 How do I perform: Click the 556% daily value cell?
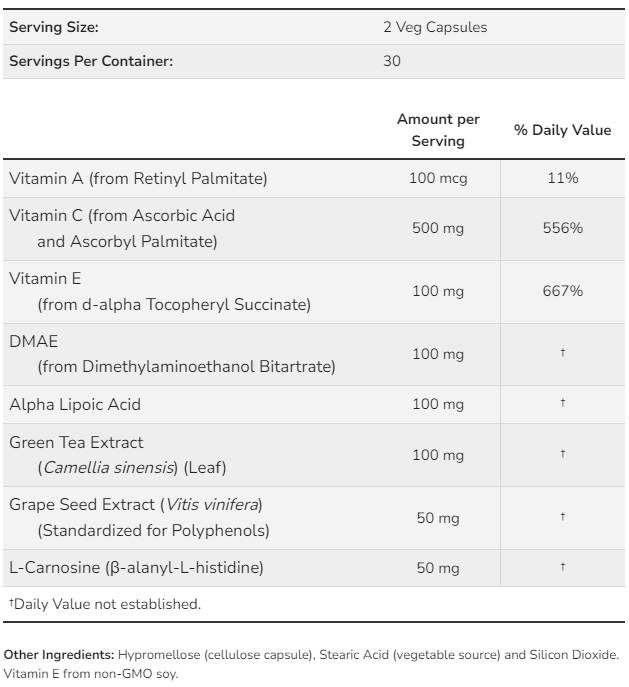click(562, 228)
